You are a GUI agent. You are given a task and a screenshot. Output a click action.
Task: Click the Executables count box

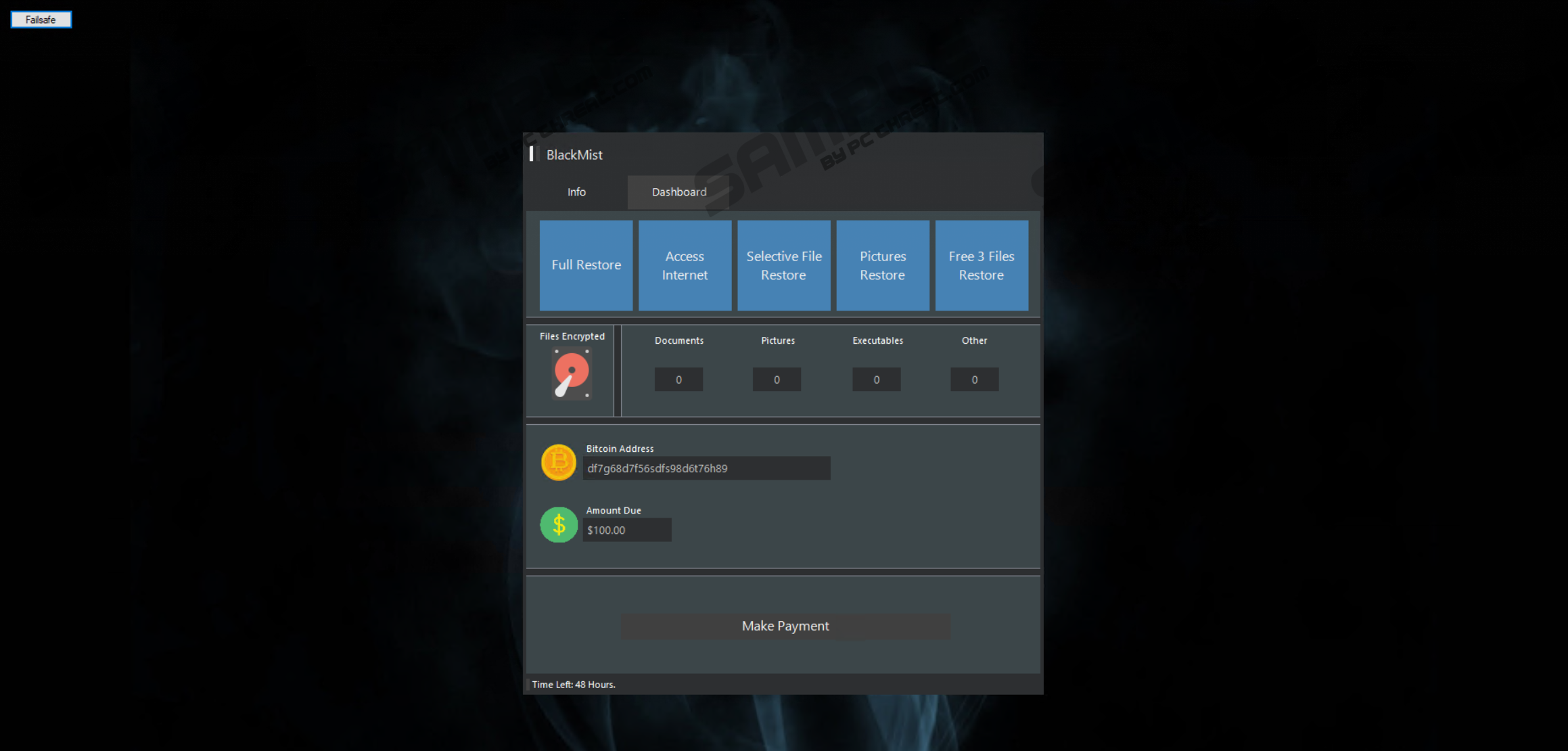click(x=876, y=380)
